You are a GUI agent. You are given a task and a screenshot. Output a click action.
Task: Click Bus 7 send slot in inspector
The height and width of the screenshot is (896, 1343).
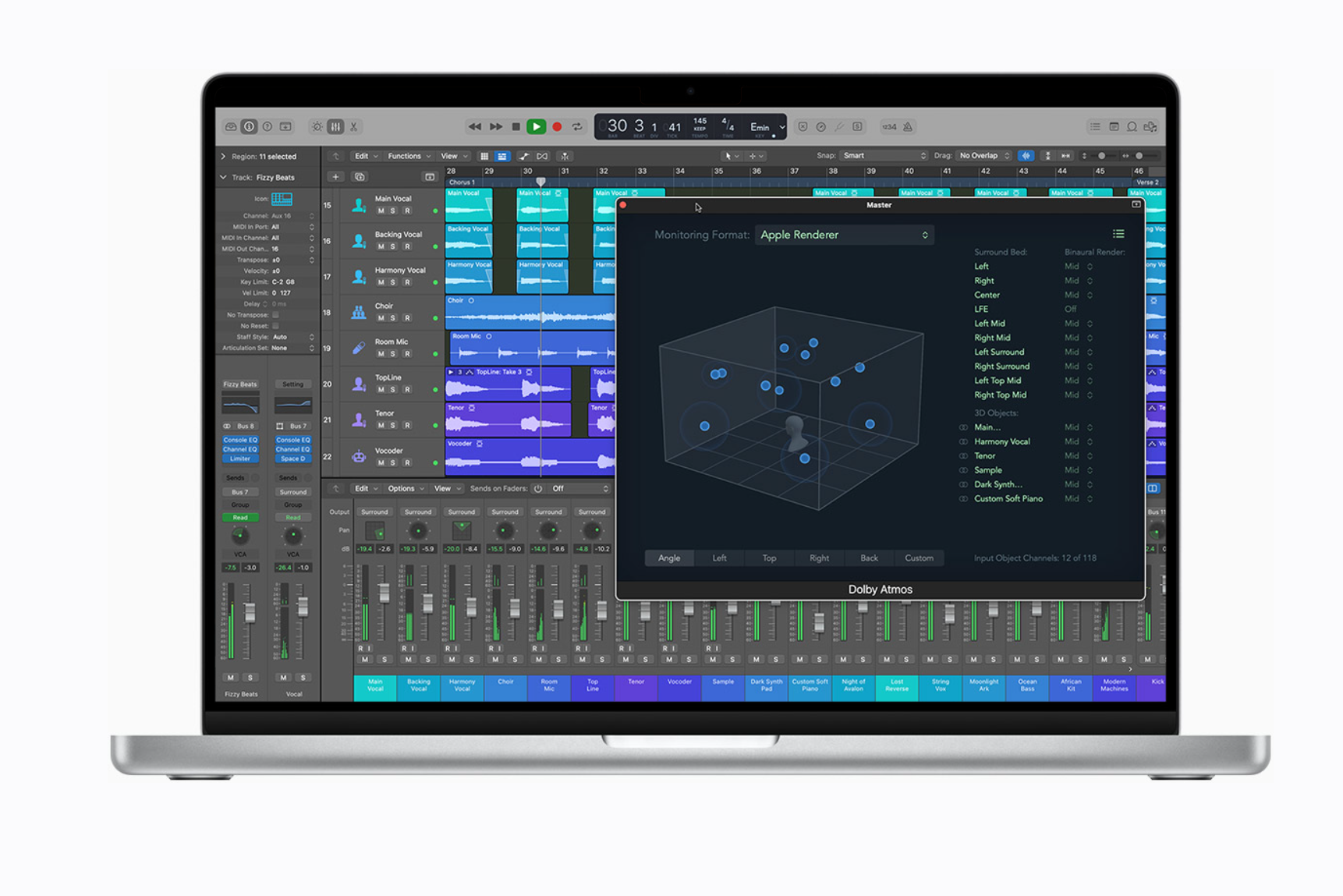240,493
